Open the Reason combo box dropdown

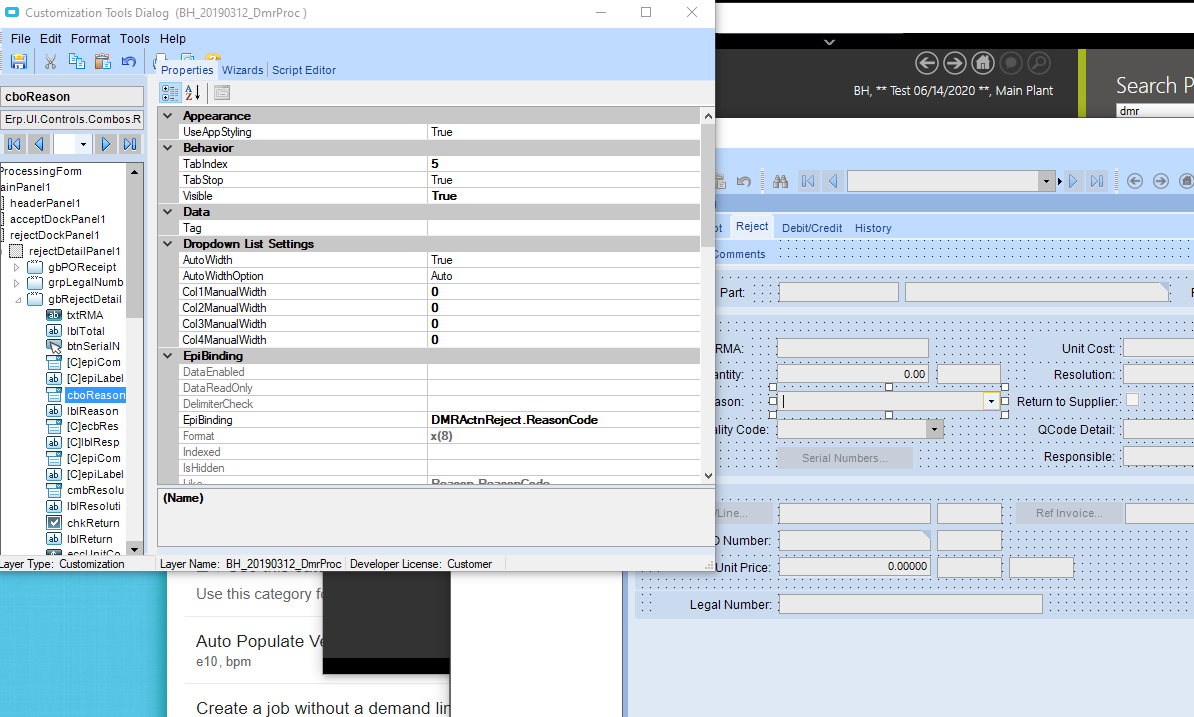click(992, 401)
